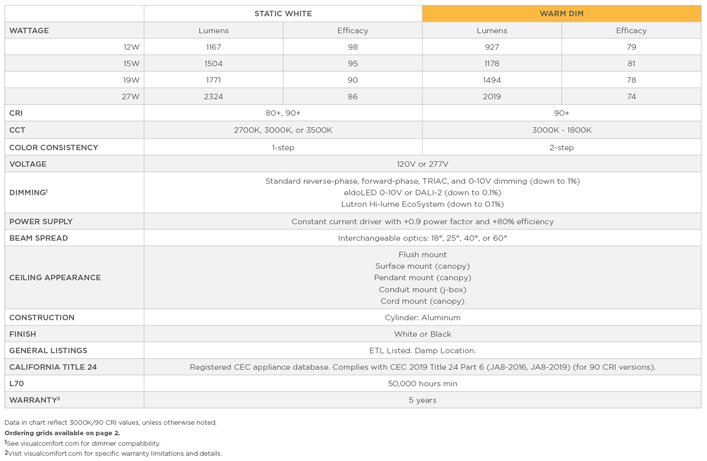This screenshot has height=461, width=707.
Task: Click the 3000K - 1800K CCT value
Action: pyautogui.click(x=561, y=130)
